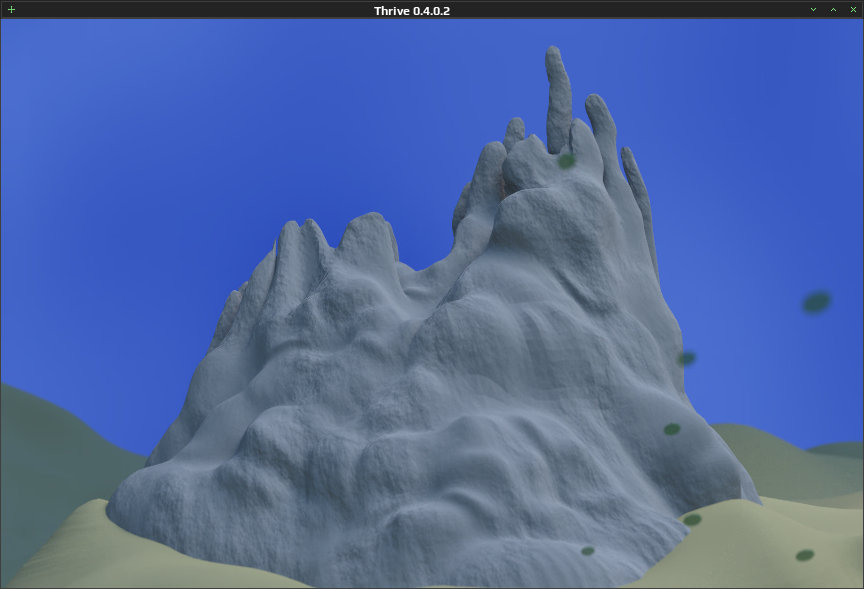Image resolution: width=864 pixels, height=589 pixels.
Task: Click small green blob at rock bottom
Action: click(x=588, y=550)
